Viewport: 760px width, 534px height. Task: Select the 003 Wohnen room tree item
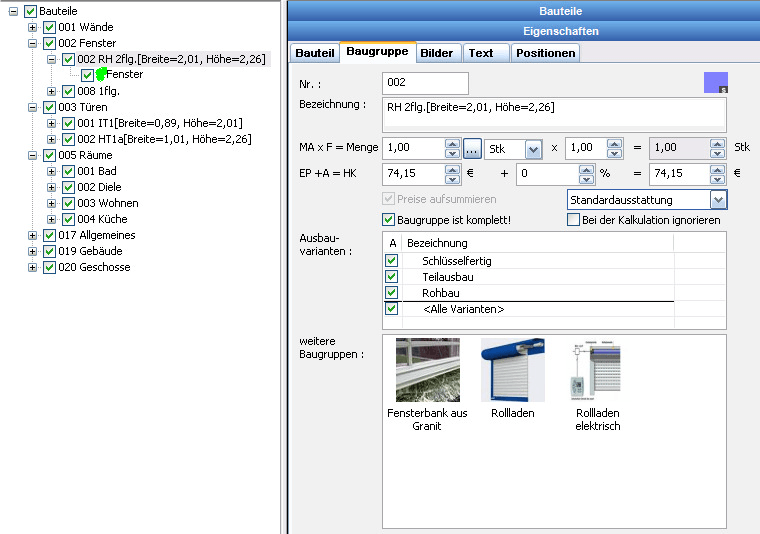(x=107, y=203)
